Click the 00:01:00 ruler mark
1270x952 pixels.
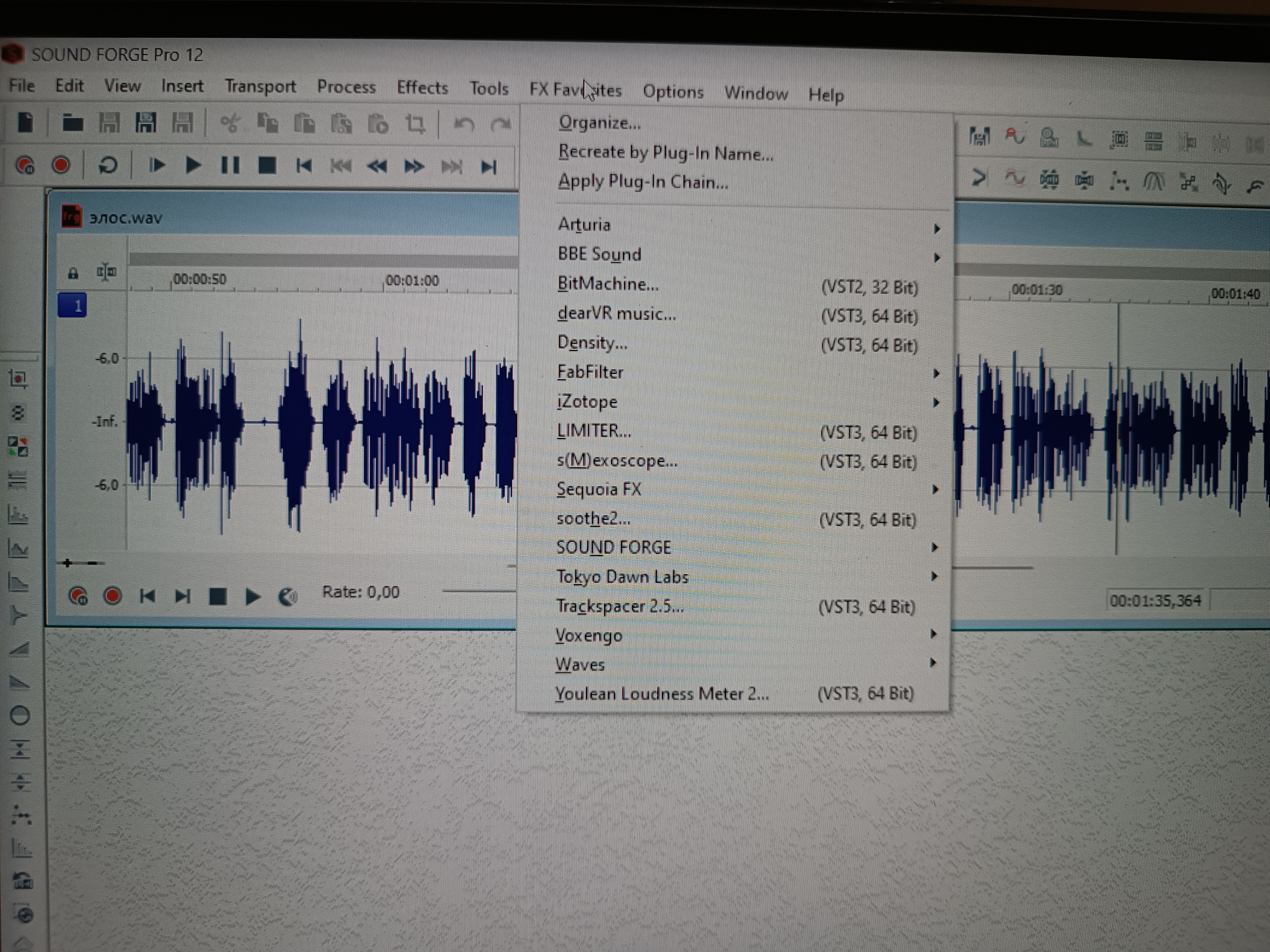coord(412,281)
